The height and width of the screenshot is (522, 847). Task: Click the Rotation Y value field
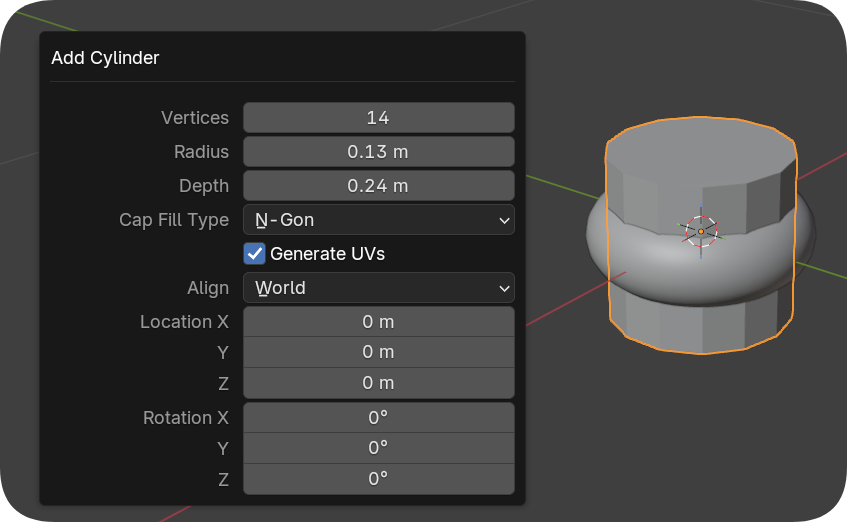[x=378, y=448]
